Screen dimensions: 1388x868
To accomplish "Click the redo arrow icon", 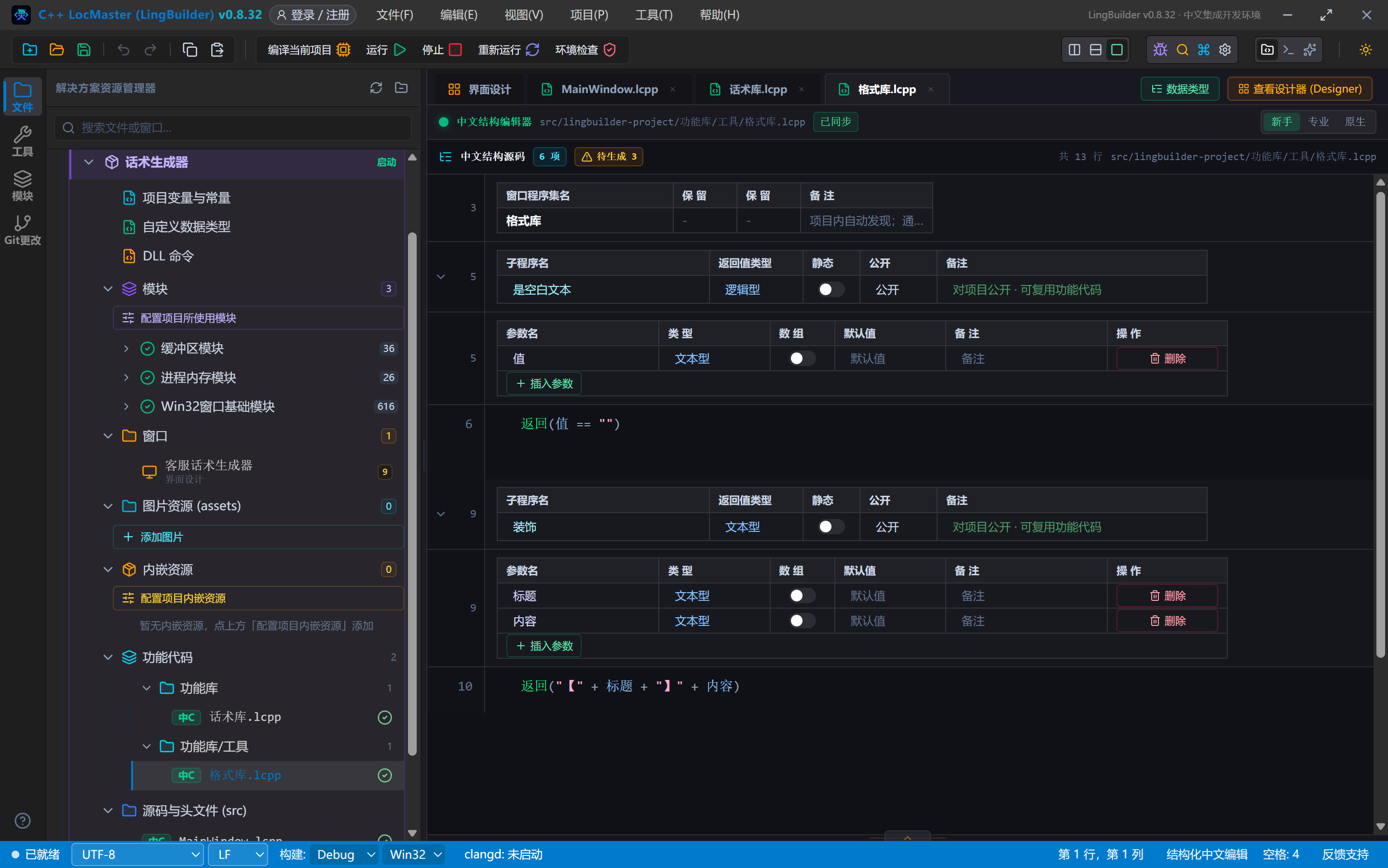I will click(x=150, y=50).
